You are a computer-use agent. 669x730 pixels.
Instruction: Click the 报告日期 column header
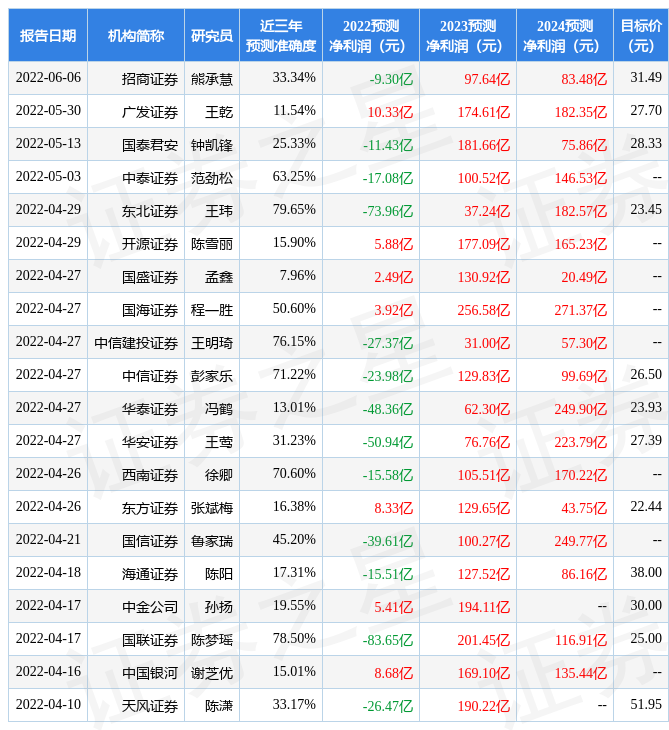(x=48, y=35)
